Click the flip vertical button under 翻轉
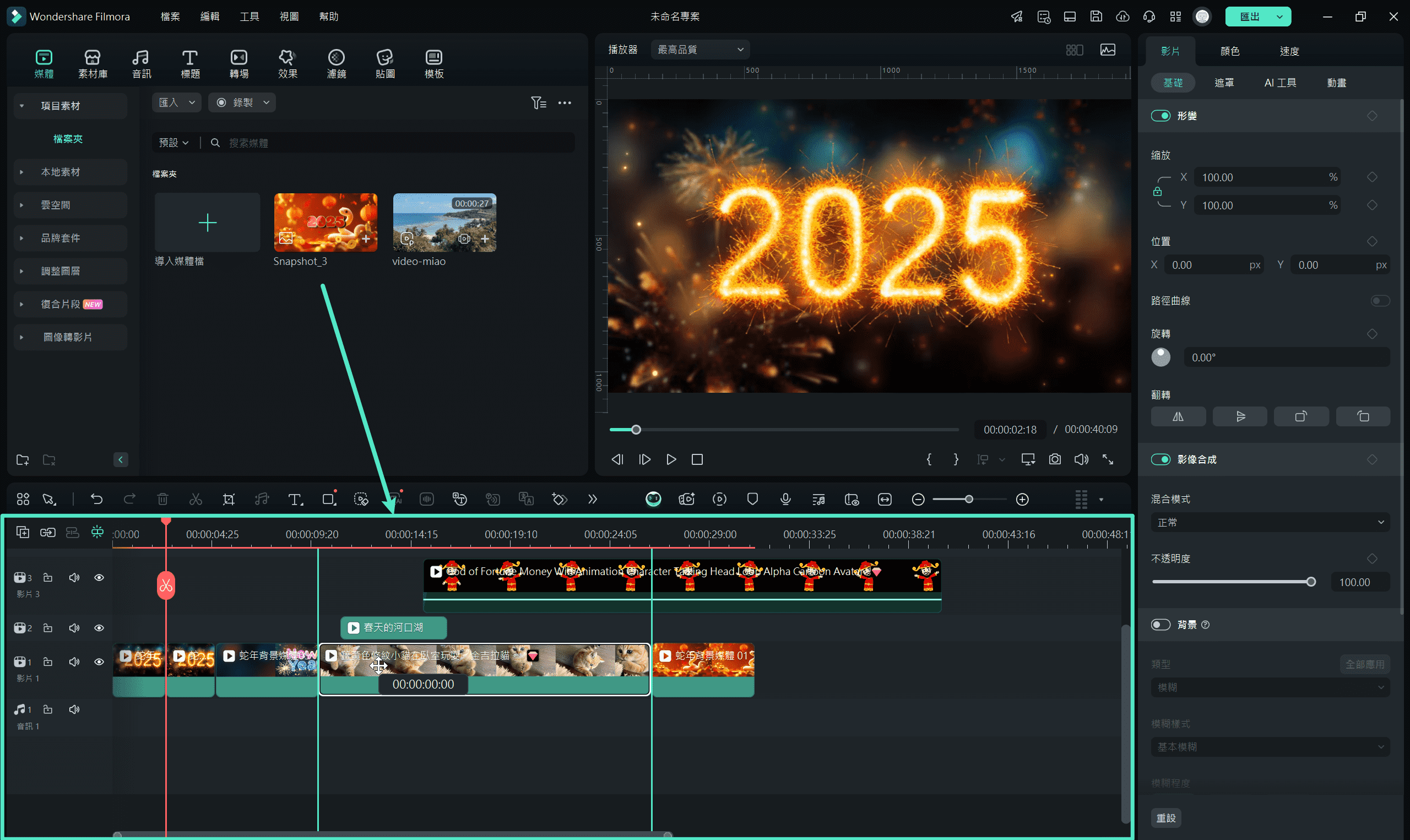Screen dimensions: 1410x840 click(1240, 416)
